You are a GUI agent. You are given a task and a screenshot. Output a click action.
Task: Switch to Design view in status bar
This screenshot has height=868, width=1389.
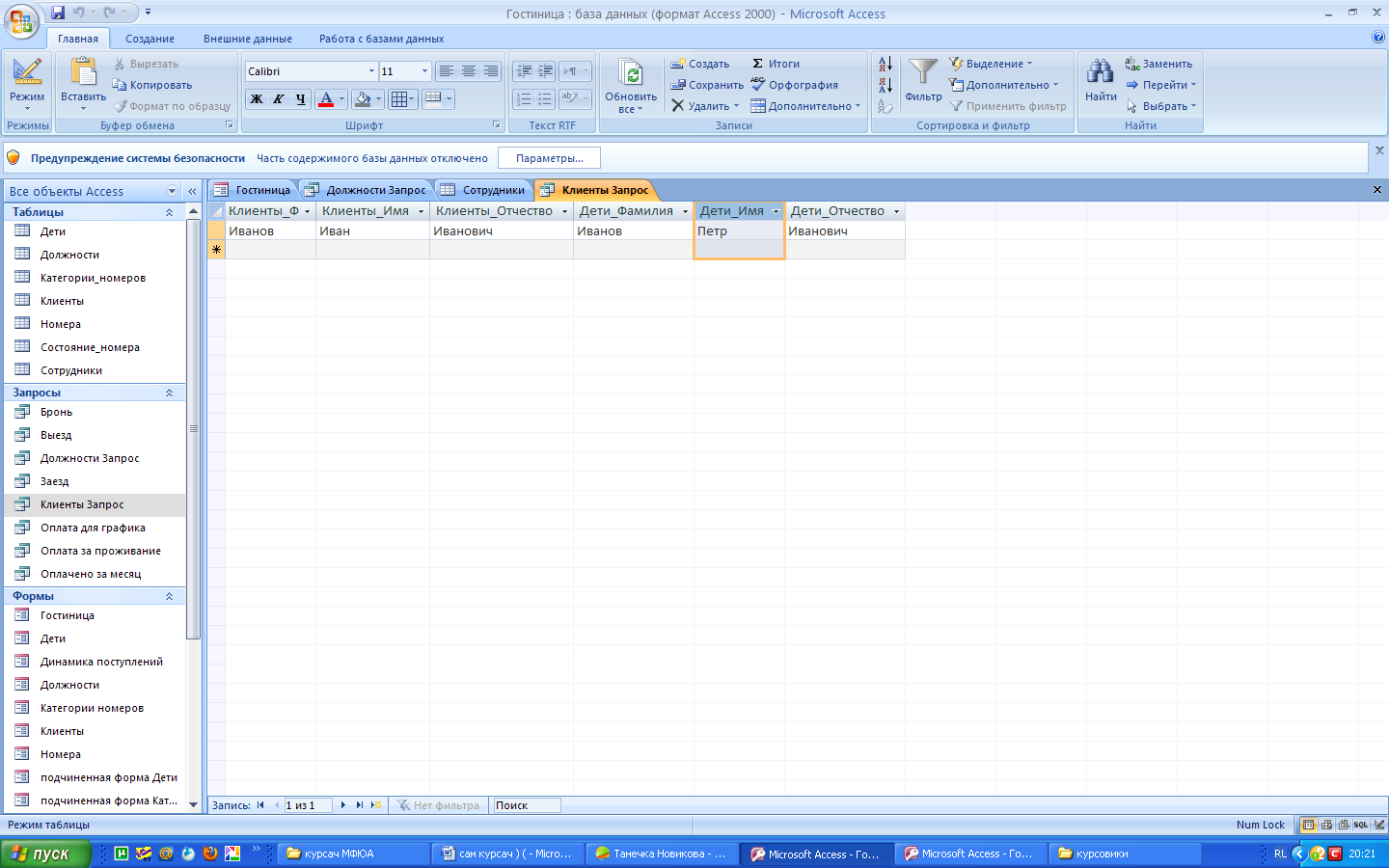[1379, 825]
